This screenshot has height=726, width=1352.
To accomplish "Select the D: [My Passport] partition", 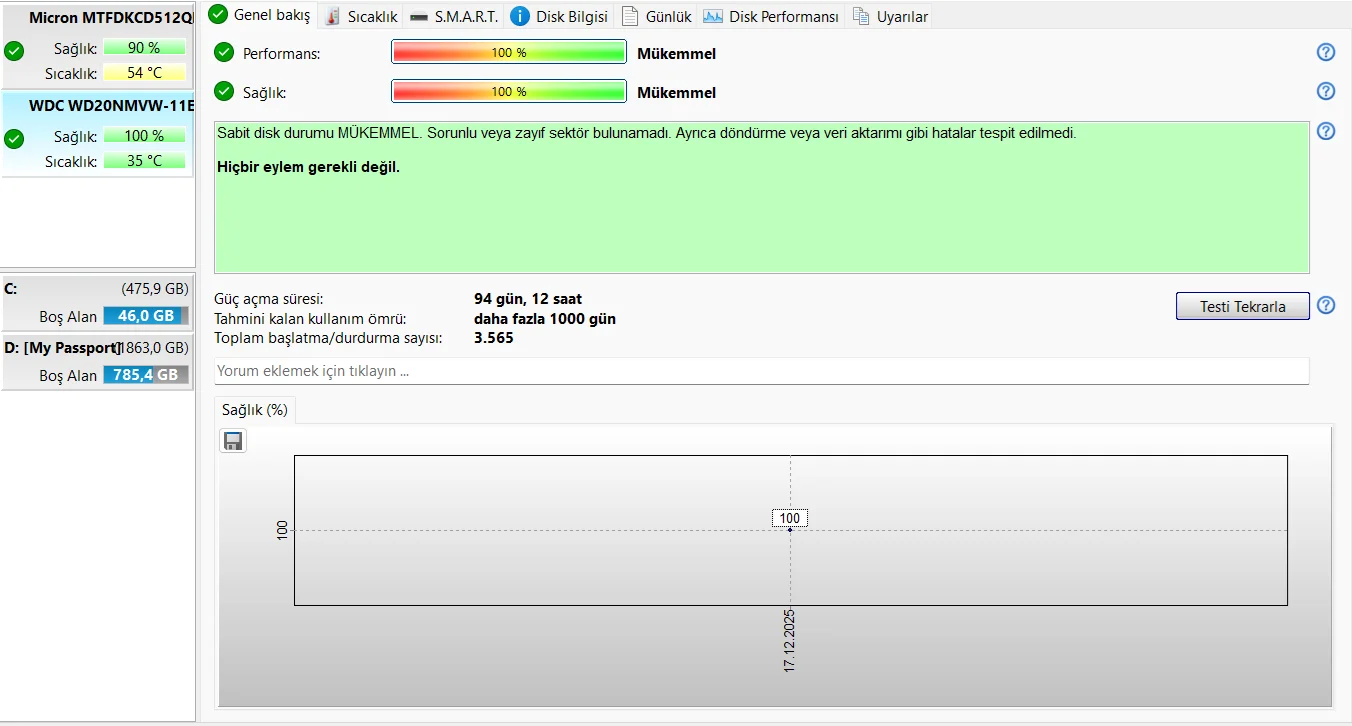I will 97,361.
